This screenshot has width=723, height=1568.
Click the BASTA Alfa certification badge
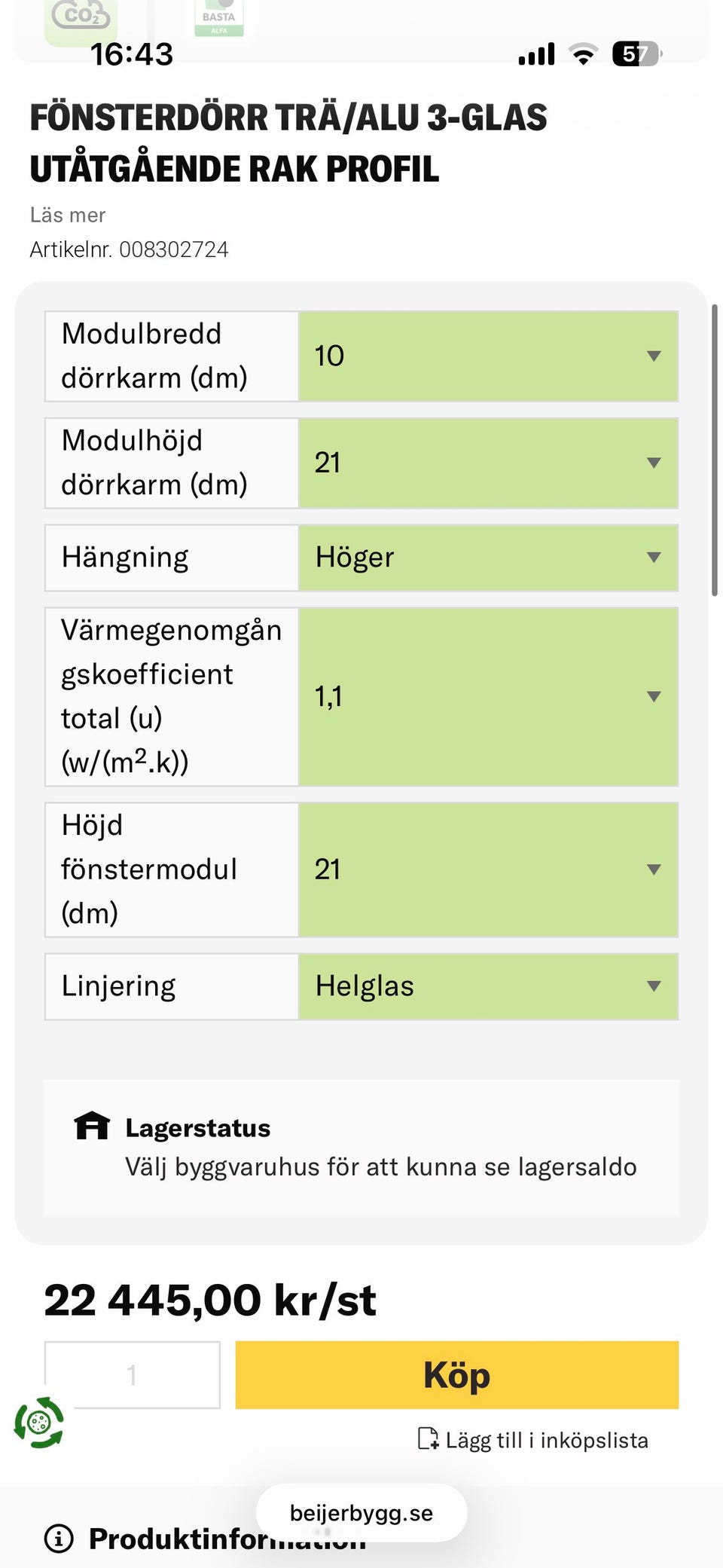click(218, 19)
